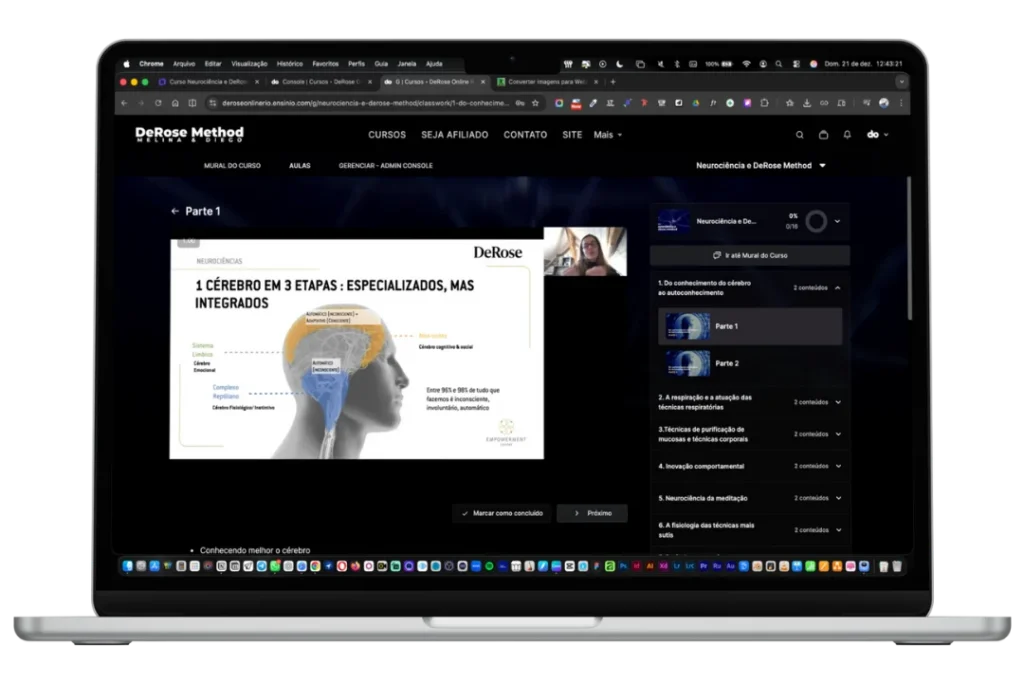The width and height of the screenshot is (1024, 683).
Task: Click the site info icon in address bar
Action: click(212, 103)
